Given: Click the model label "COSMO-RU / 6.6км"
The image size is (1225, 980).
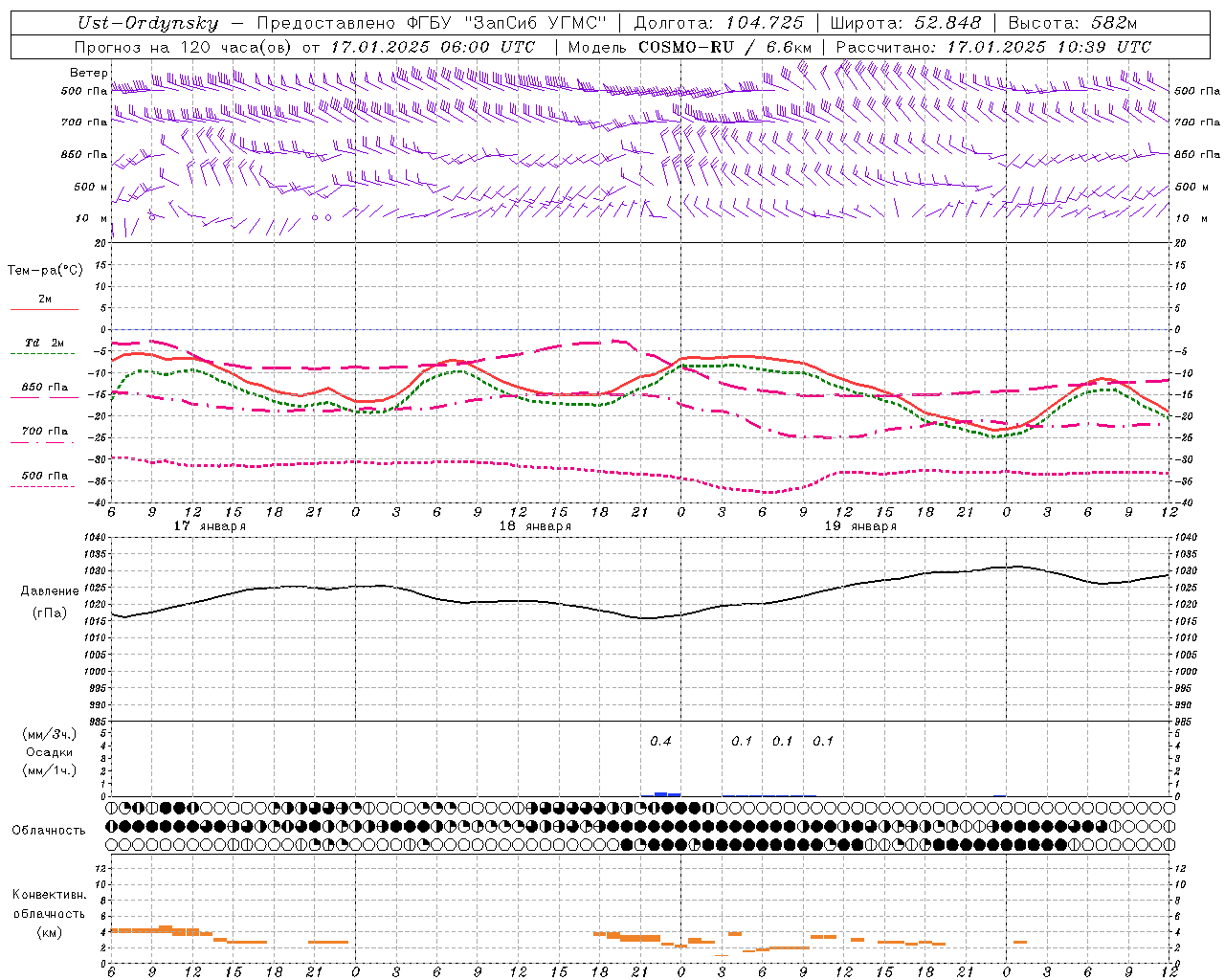Looking at the screenshot, I should point(724,47).
